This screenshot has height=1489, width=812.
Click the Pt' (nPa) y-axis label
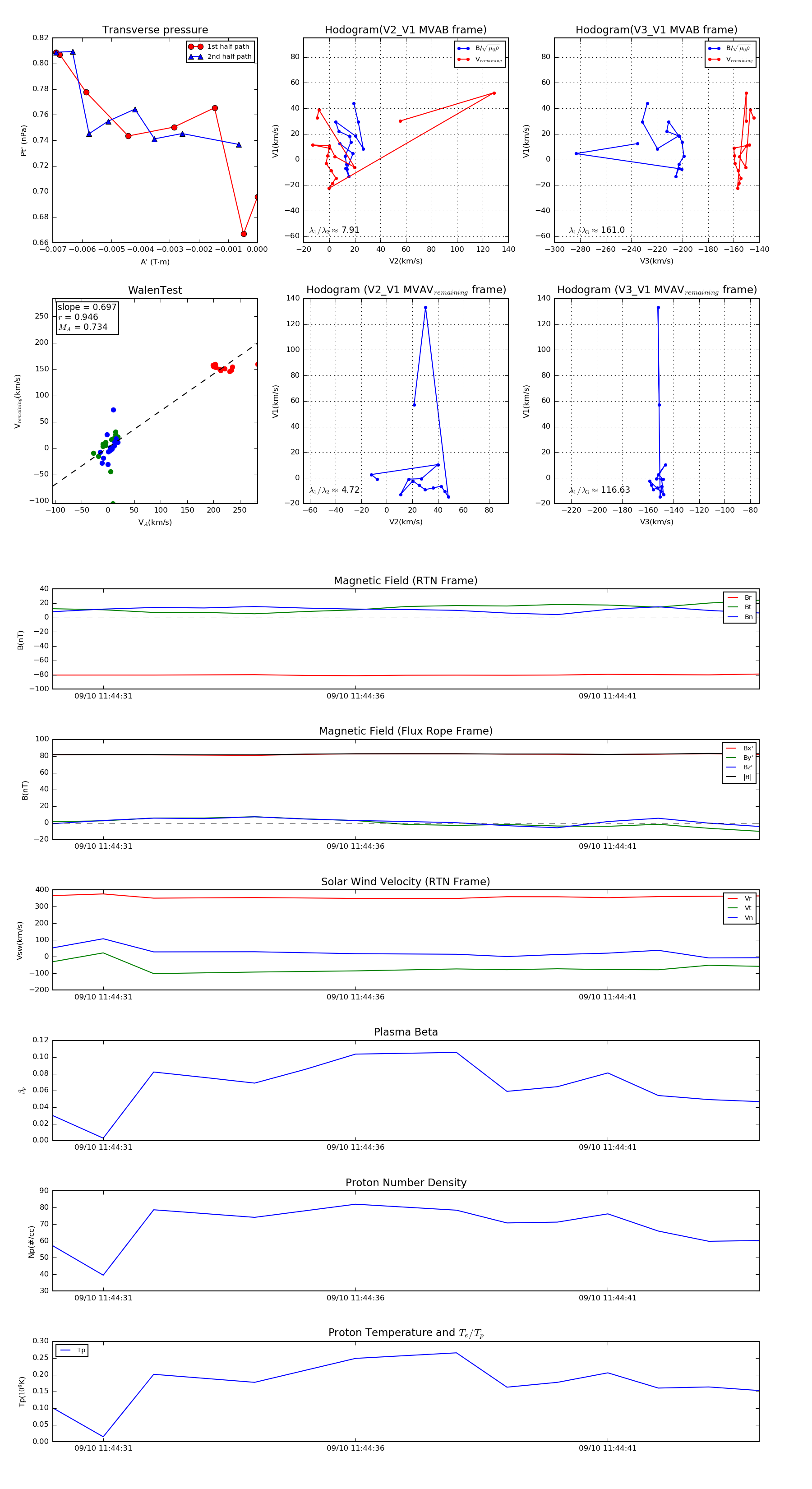[24, 140]
